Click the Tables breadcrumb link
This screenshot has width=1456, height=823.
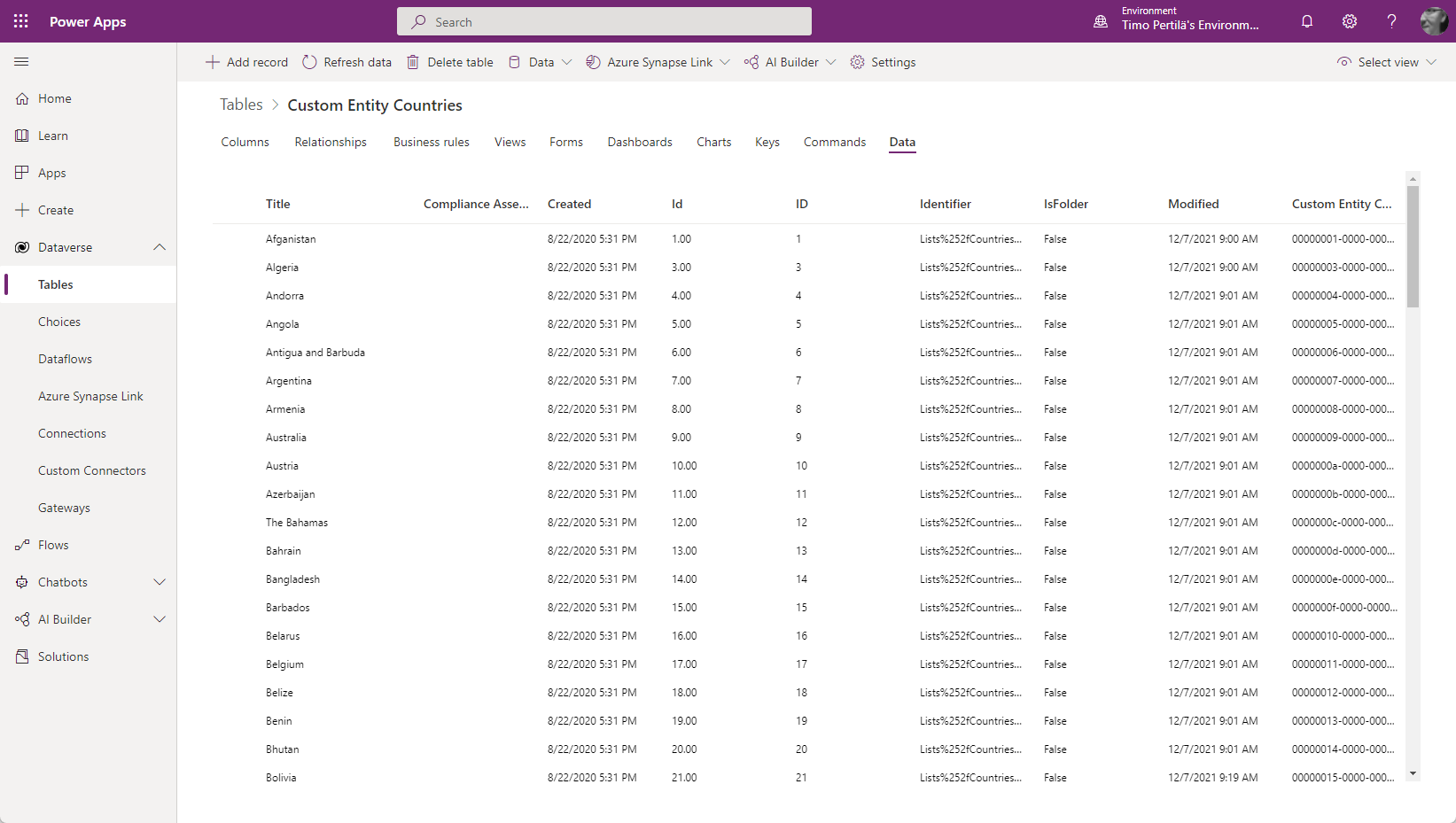coord(241,105)
